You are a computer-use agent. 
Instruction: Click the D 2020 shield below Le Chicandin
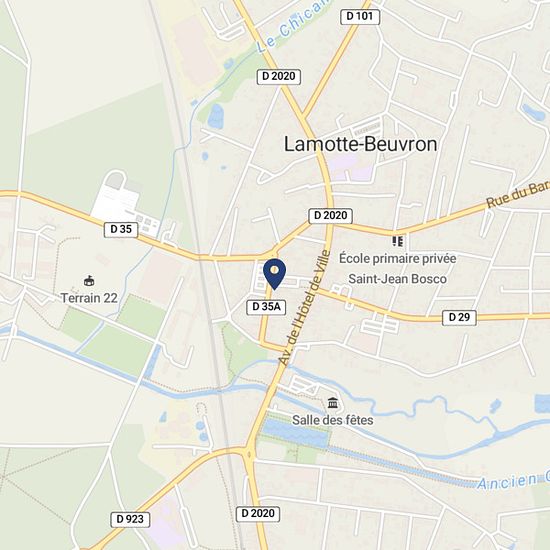pyautogui.click(x=279, y=76)
